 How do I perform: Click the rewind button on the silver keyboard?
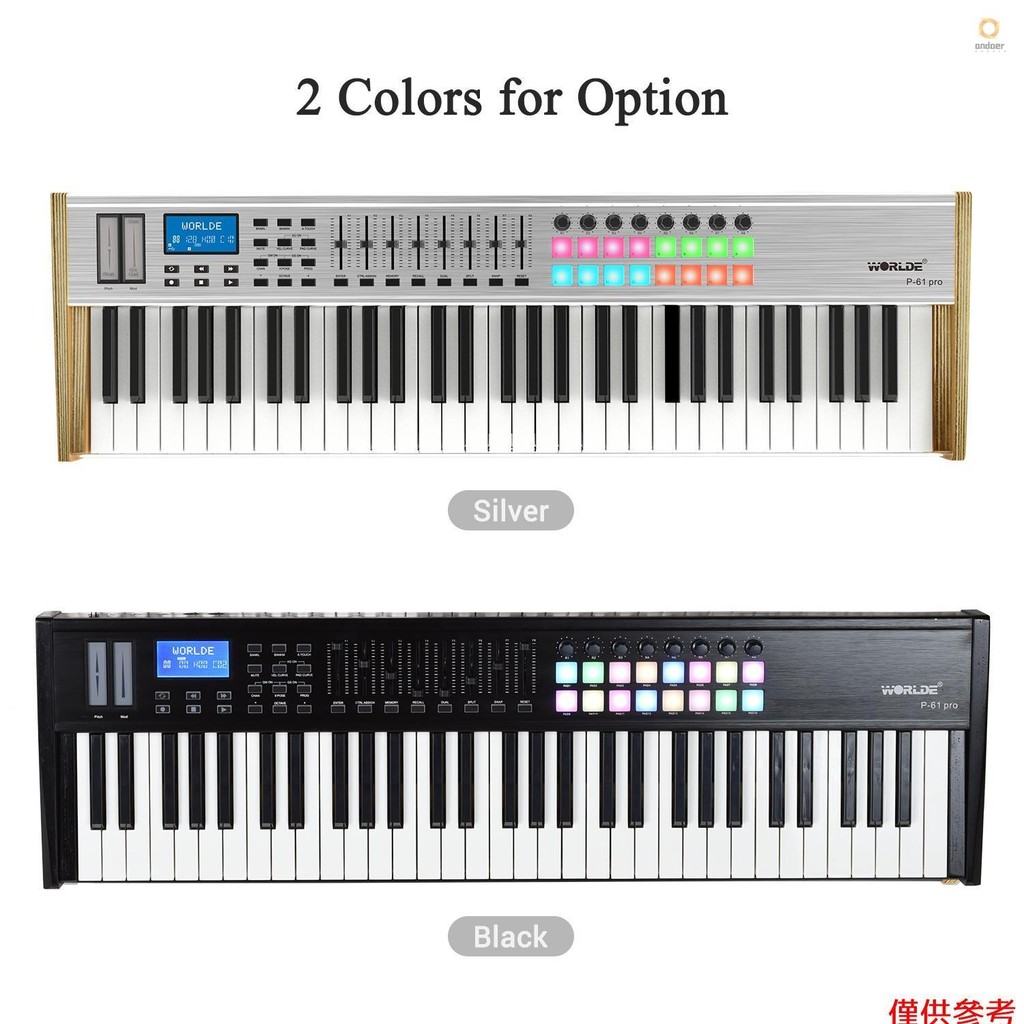[x=201, y=269]
